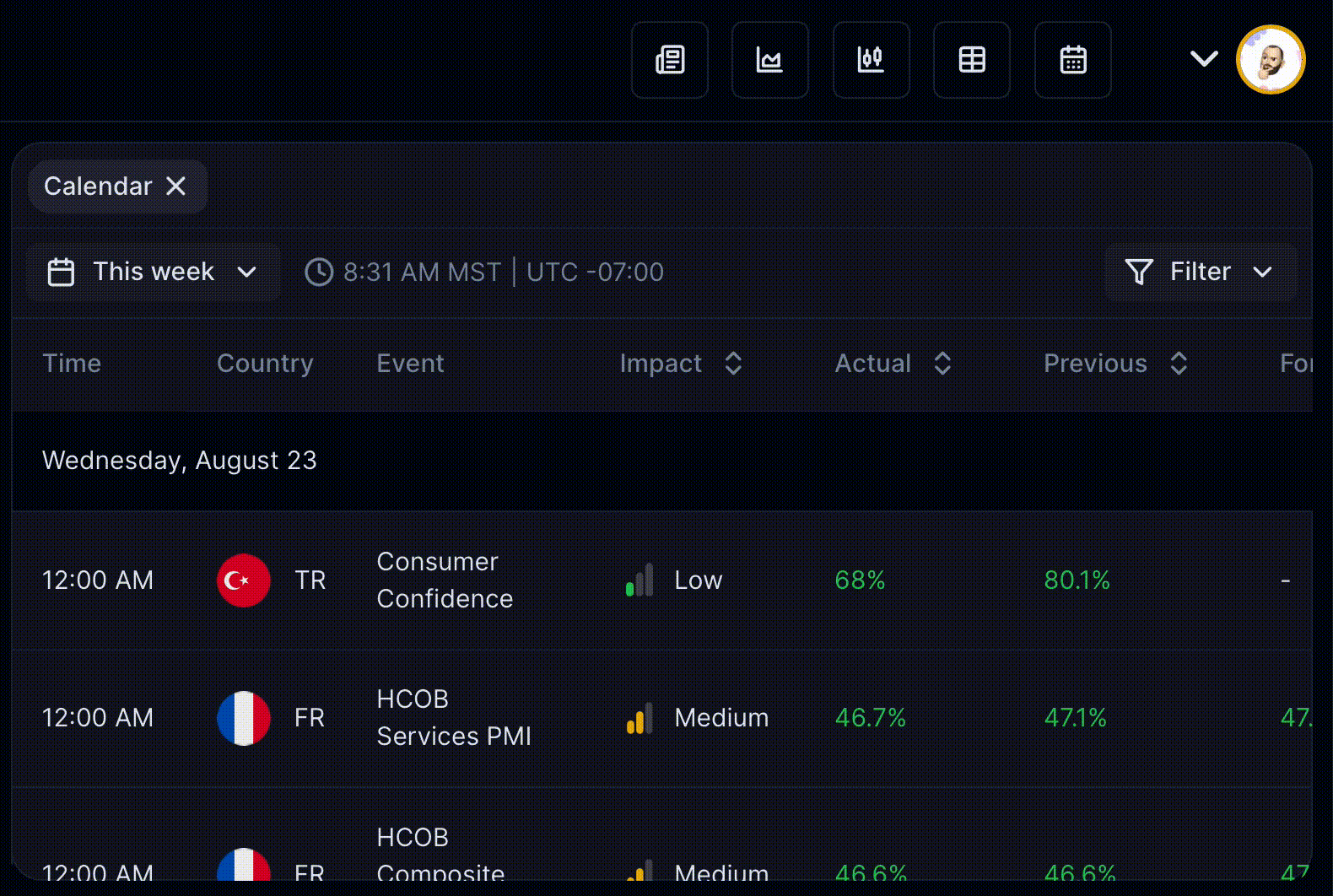The width and height of the screenshot is (1333, 896).
Task: Click the Time column header
Action: click(x=72, y=363)
